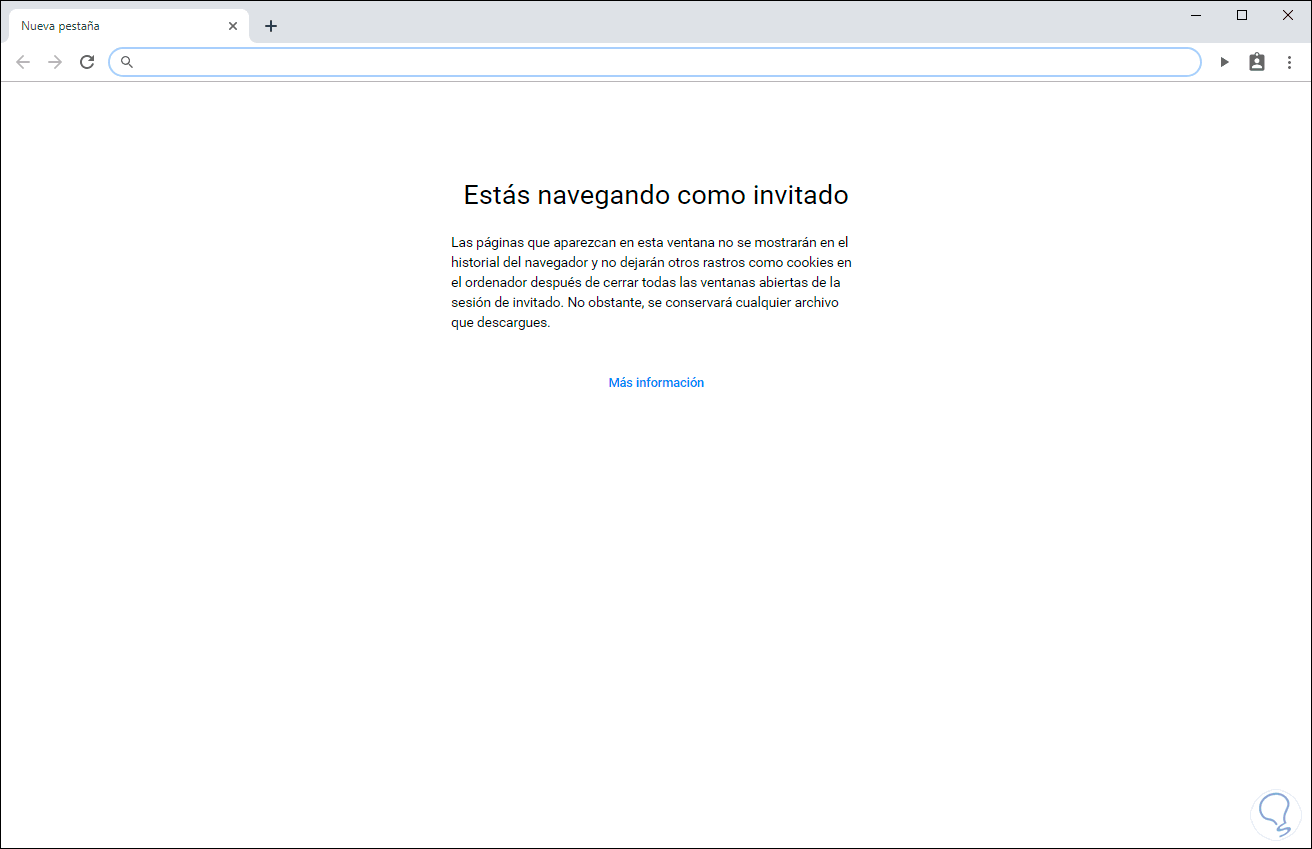This screenshot has width=1312, height=849.
Task: Click the paragraph starting Las páginas que aparezcan
Action: [x=651, y=283]
